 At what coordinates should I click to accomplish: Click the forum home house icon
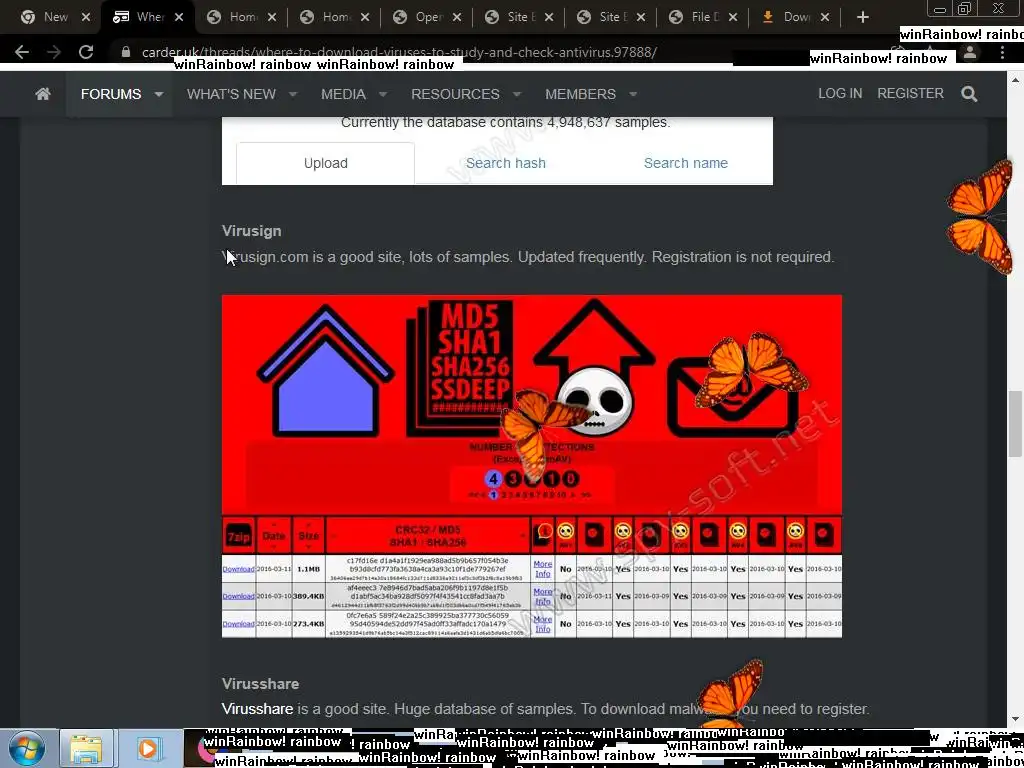coord(43,94)
